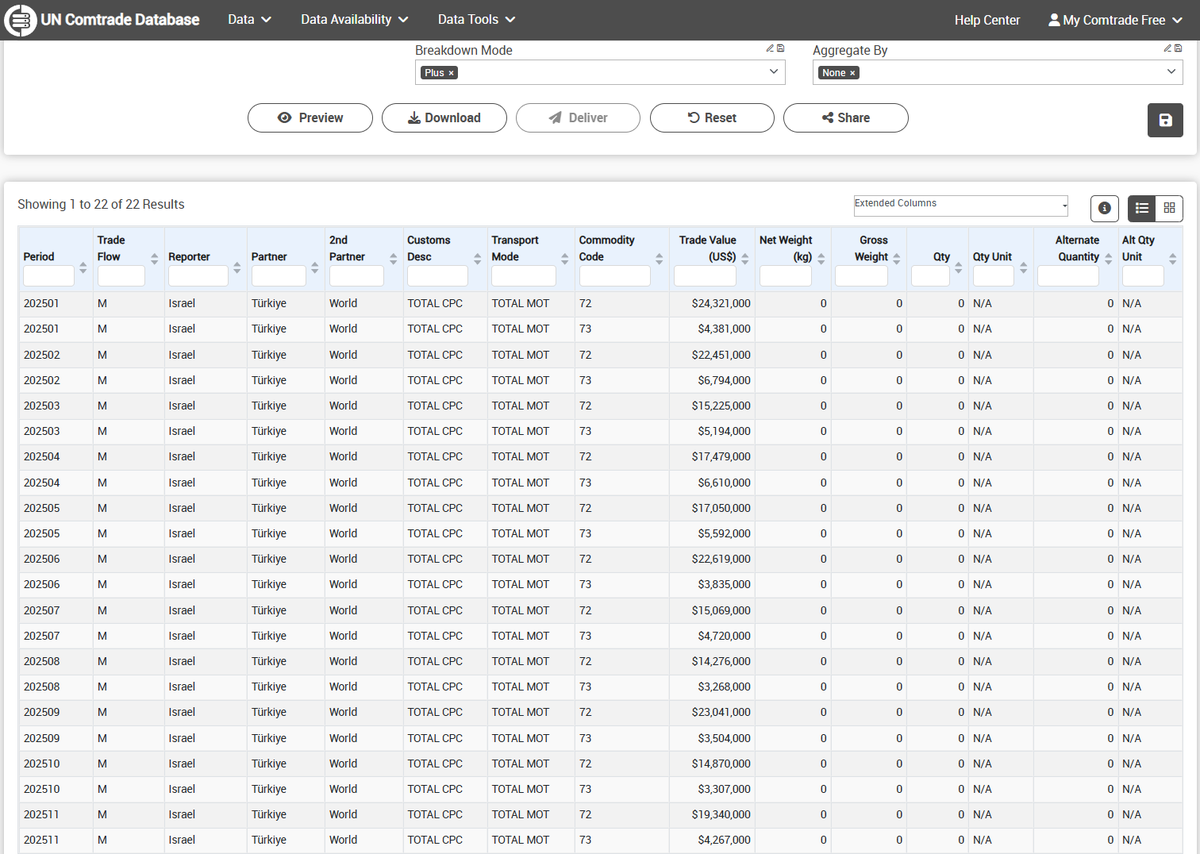Sort table by Customs Desc column arrows
Viewport: 1200px width, 854px height.
(x=477, y=258)
